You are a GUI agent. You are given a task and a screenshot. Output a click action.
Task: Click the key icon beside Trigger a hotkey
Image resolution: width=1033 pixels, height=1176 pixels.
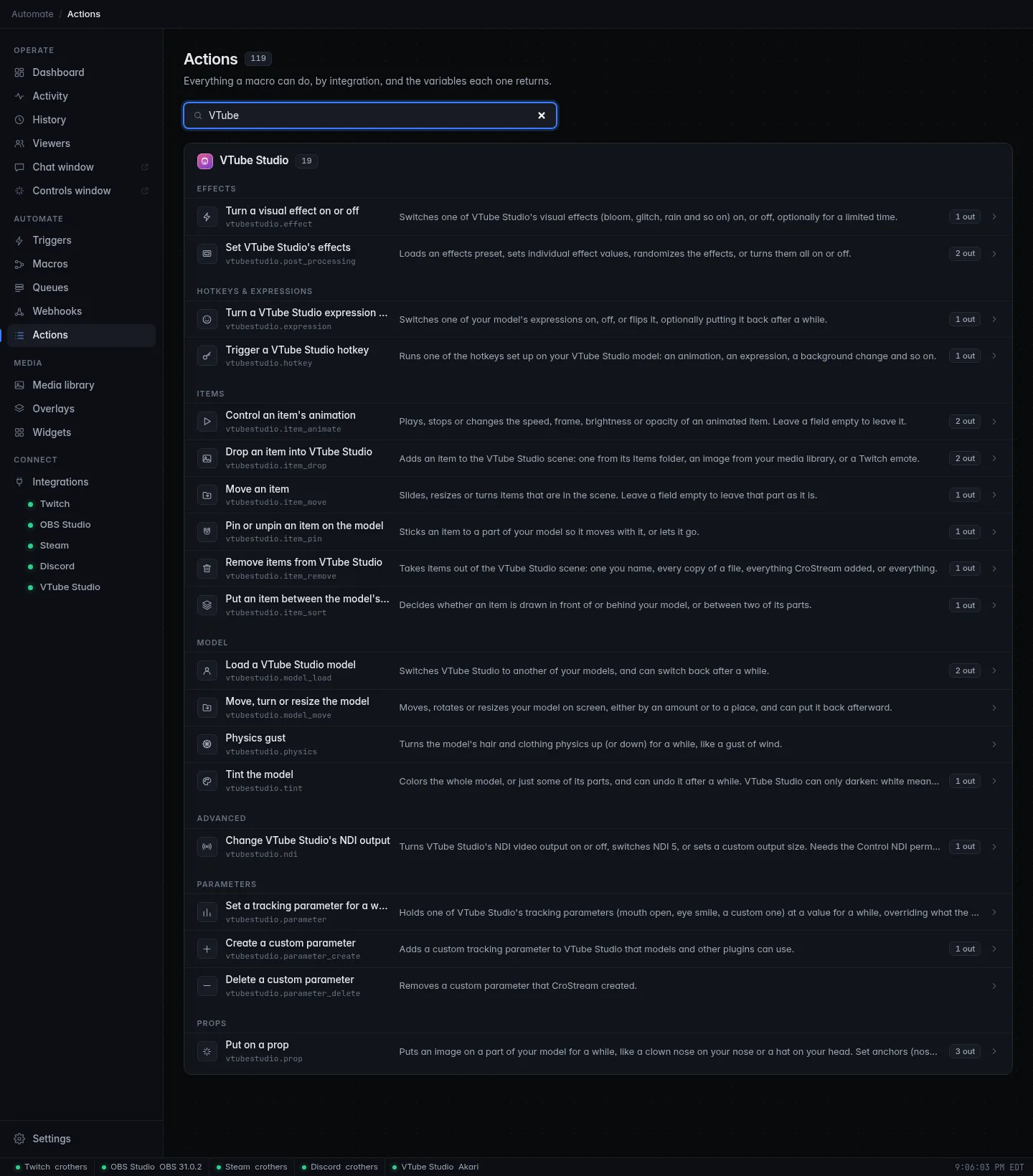(207, 356)
